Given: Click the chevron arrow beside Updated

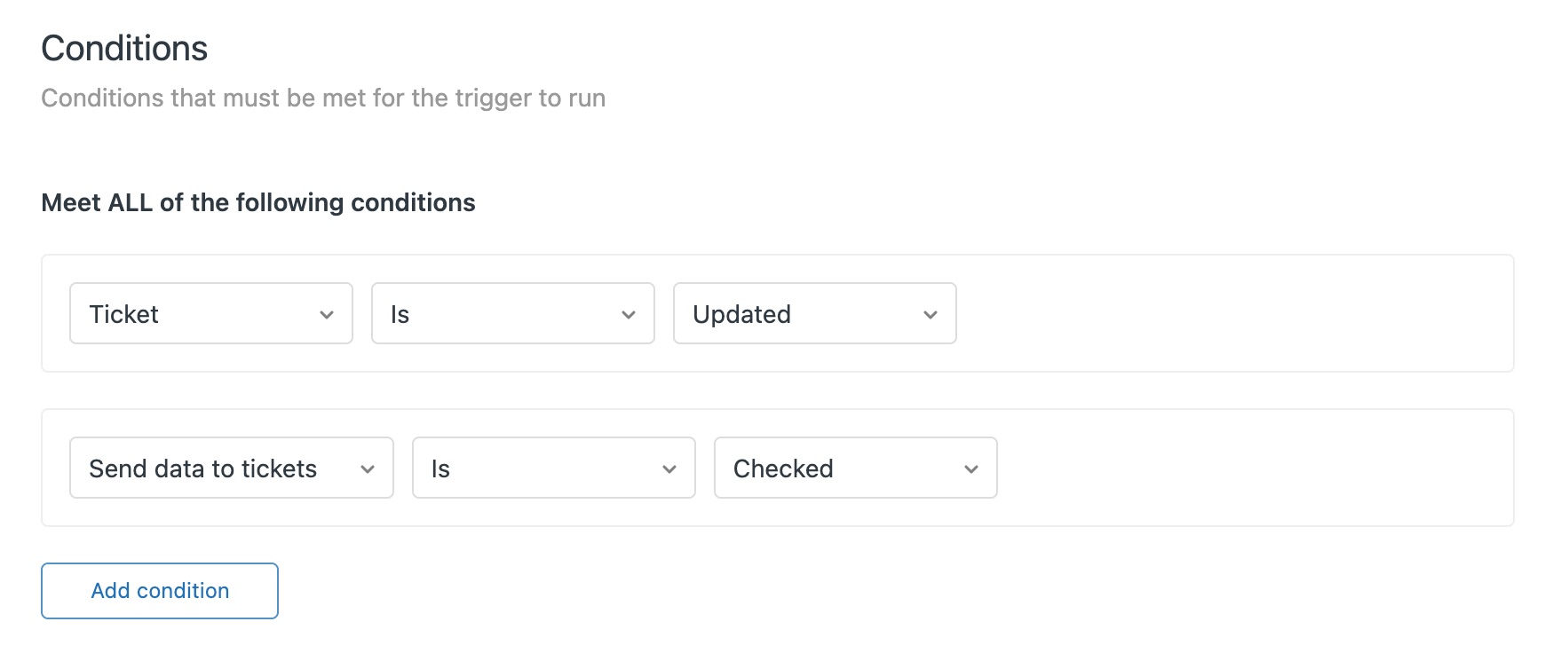Looking at the screenshot, I should click(931, 315).
